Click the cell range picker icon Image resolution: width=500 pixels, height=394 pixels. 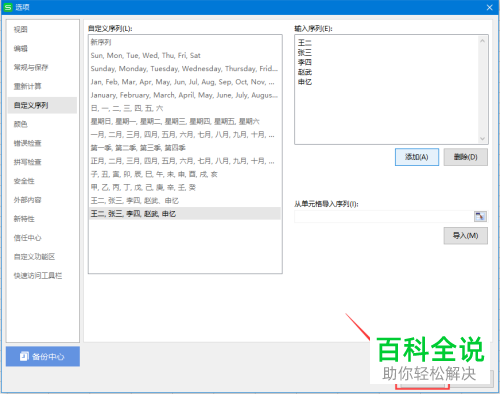tap(480, 216)
